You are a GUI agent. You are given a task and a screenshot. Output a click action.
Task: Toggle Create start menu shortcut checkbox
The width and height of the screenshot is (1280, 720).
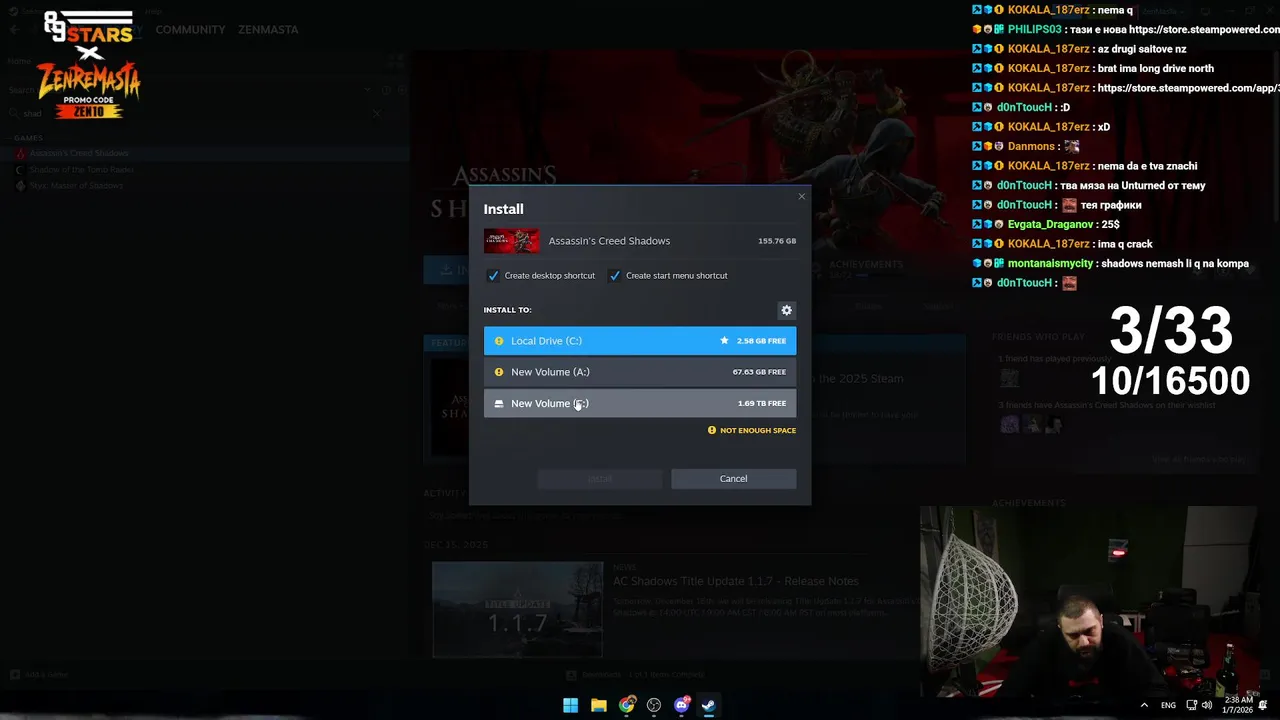click(x=615, y=276)
